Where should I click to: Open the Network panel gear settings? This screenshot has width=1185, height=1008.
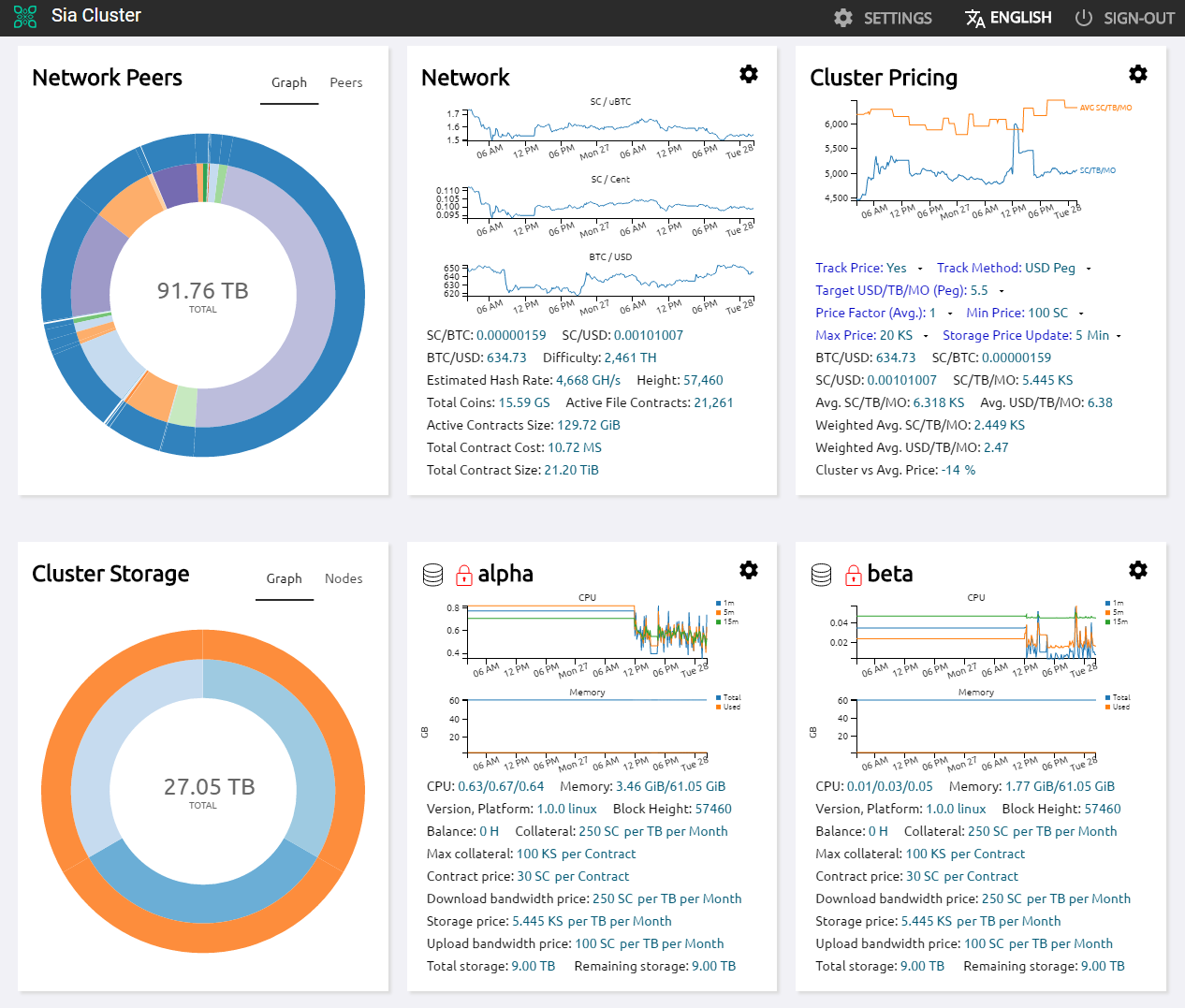pos(749,74)
